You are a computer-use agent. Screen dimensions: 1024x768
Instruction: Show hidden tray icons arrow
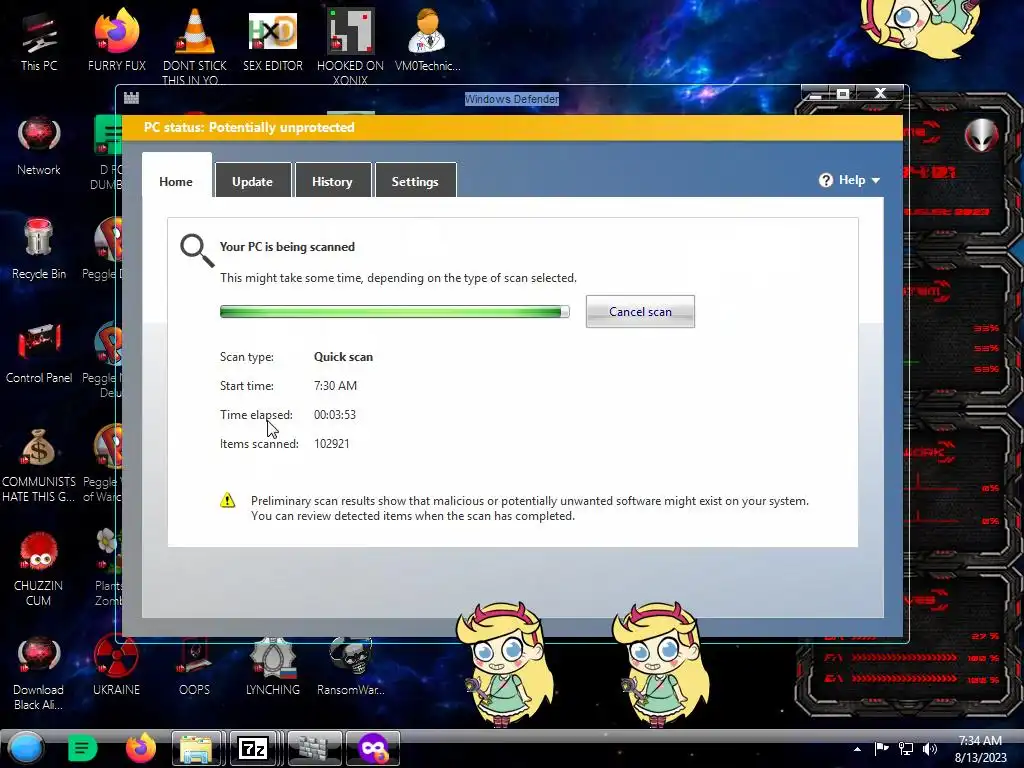(857, 749)
